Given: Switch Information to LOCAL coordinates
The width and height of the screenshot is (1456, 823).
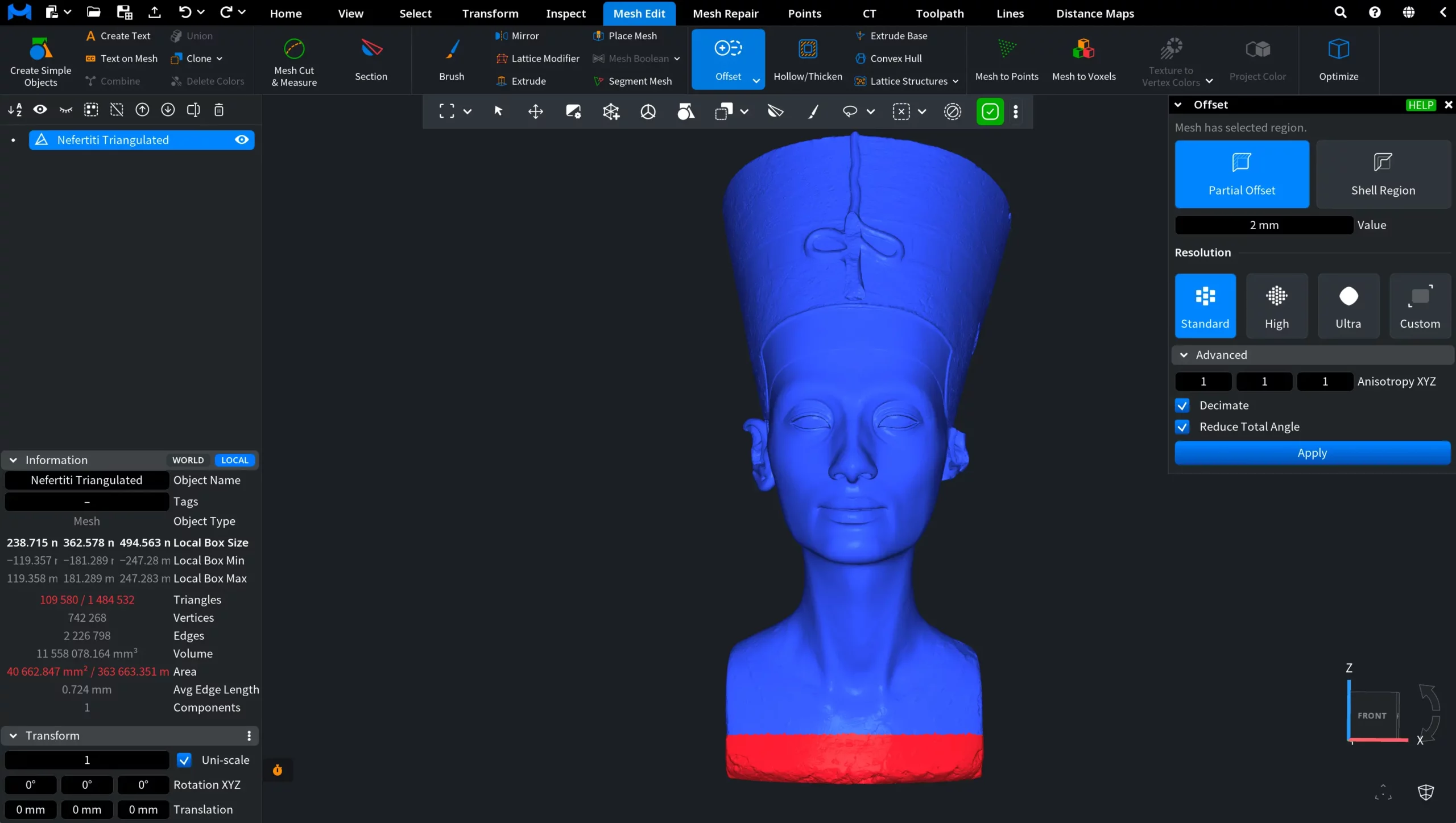Looking at the screenshot, I should tap(234, 460).
